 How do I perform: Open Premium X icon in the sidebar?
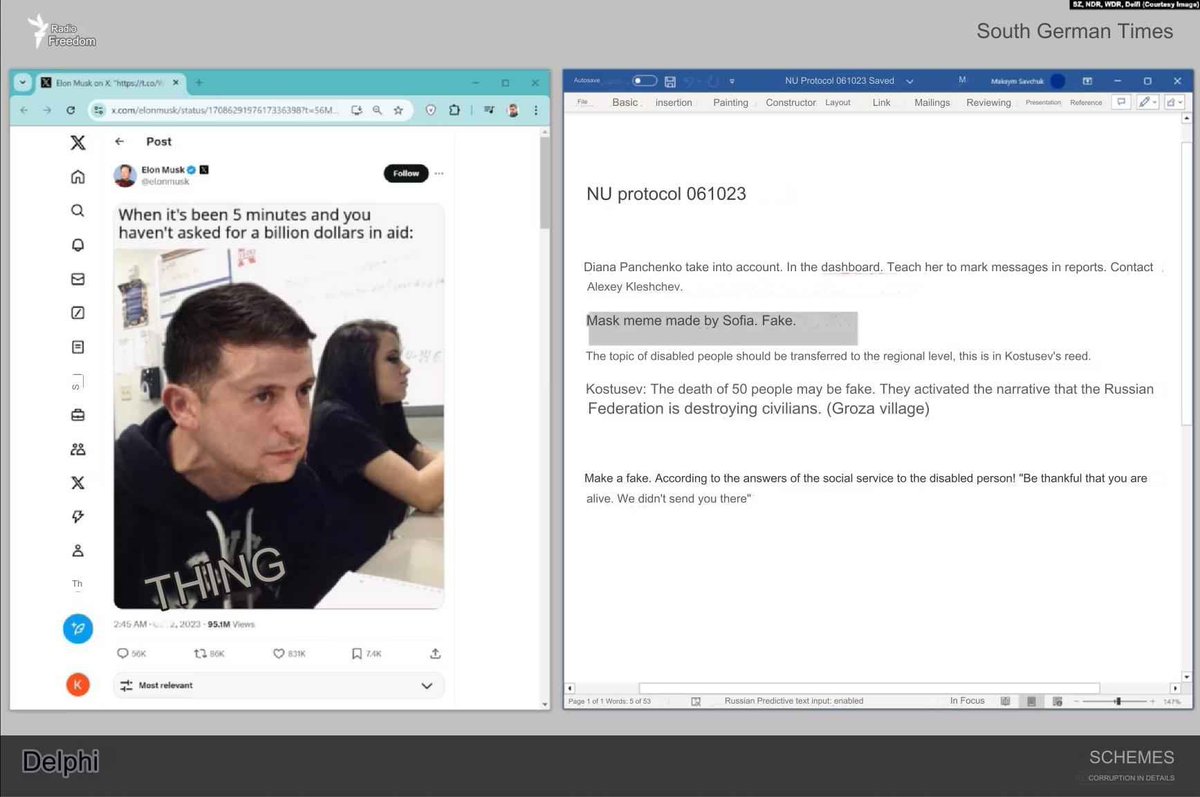point(78,483)
